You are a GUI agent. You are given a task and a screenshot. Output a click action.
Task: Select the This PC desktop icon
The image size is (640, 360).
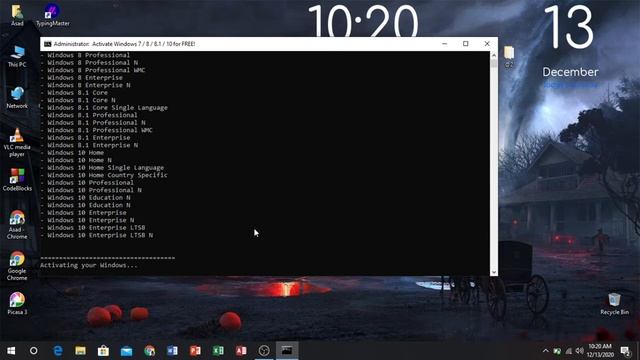17,56
